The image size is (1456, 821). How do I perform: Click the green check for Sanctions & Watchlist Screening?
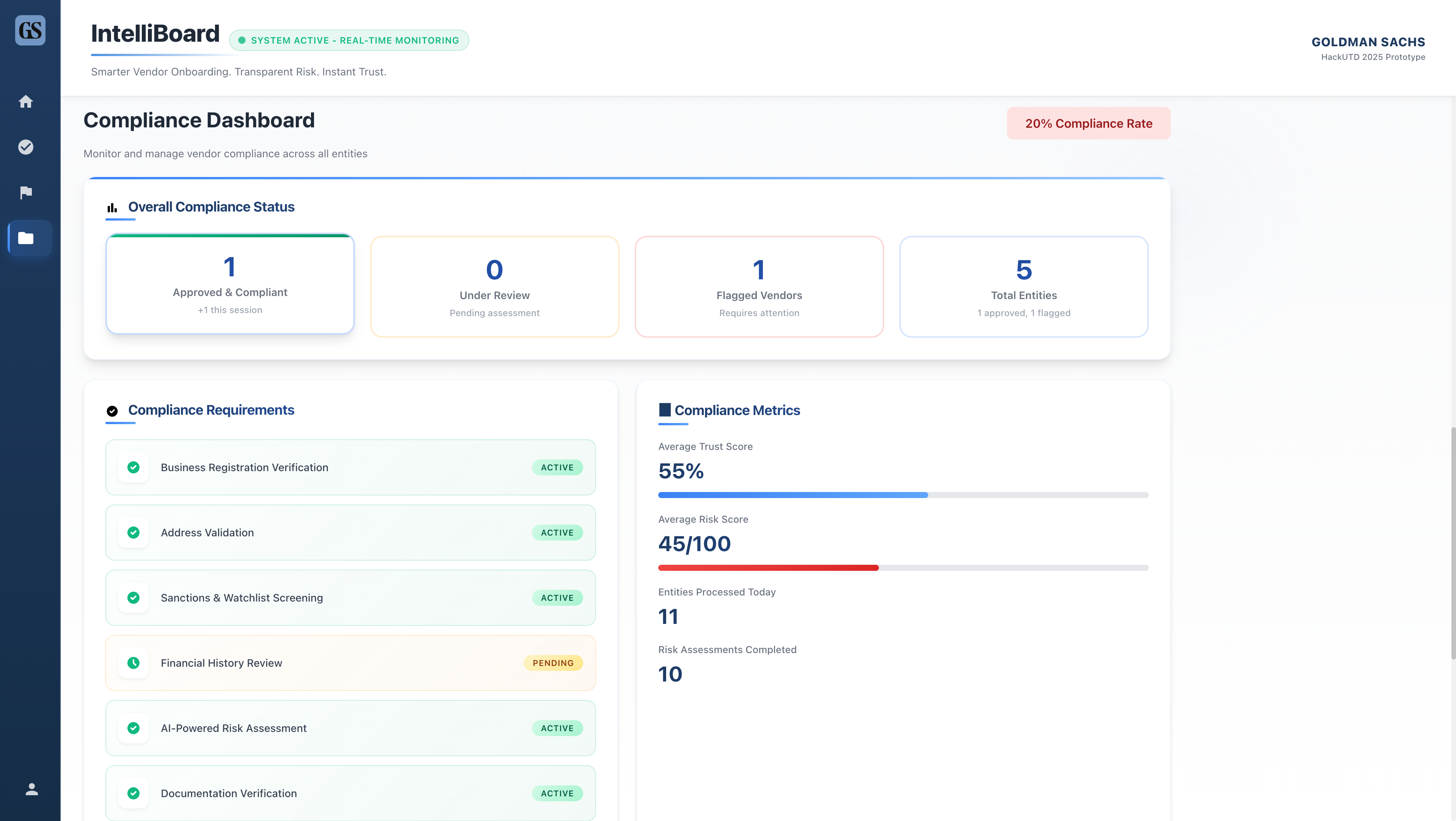133,598
